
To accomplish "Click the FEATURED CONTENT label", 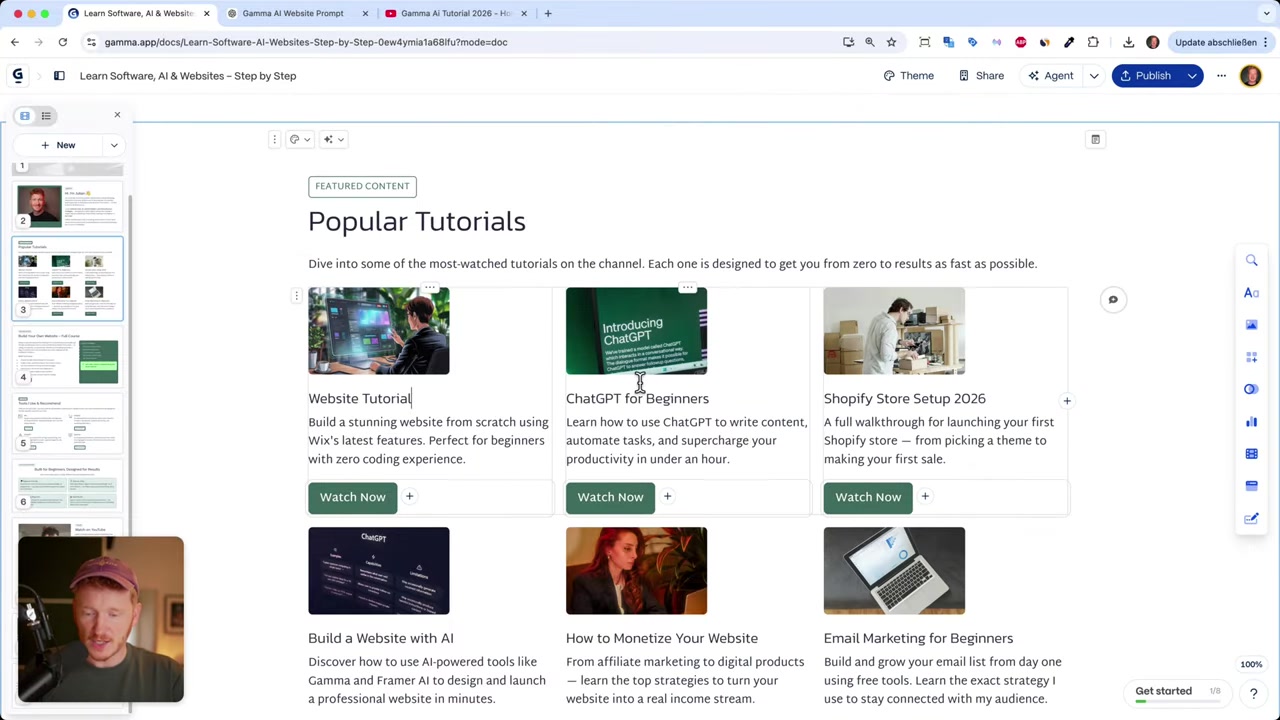I will (362, 186).
